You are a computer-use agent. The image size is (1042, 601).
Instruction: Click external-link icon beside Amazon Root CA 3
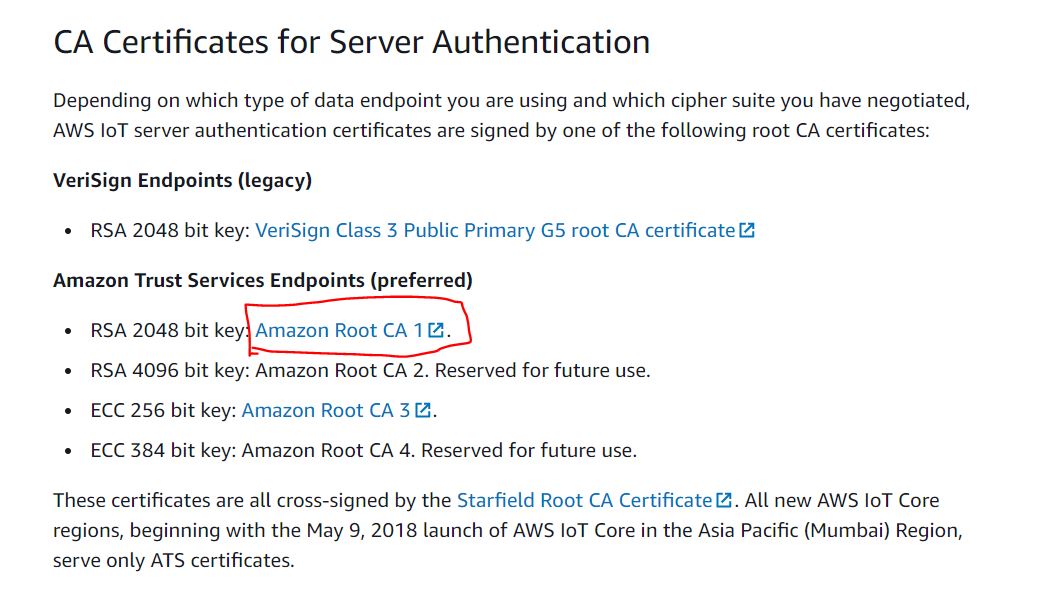point(423,411)
